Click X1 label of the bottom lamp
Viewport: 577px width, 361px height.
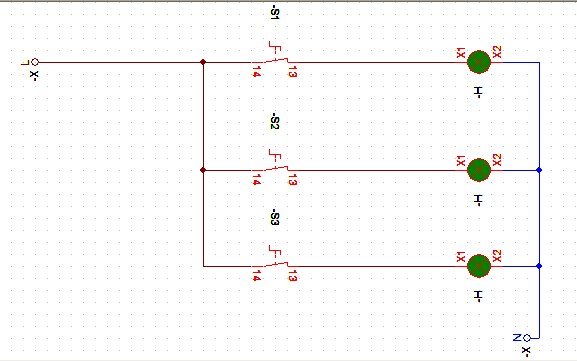tap(461, 257)
